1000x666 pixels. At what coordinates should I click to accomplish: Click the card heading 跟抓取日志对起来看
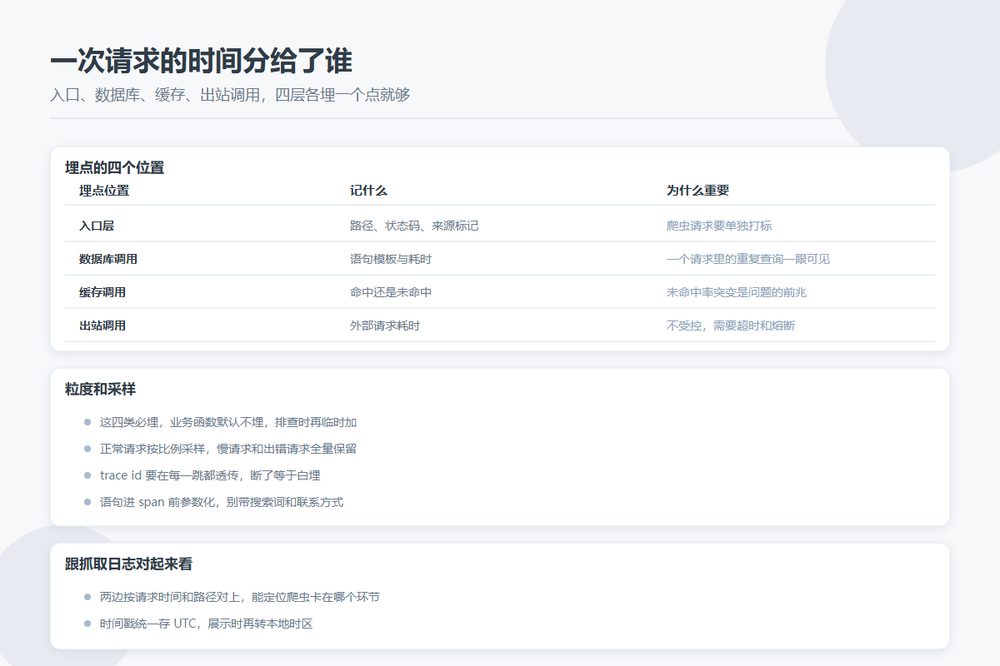pos(129,564)
